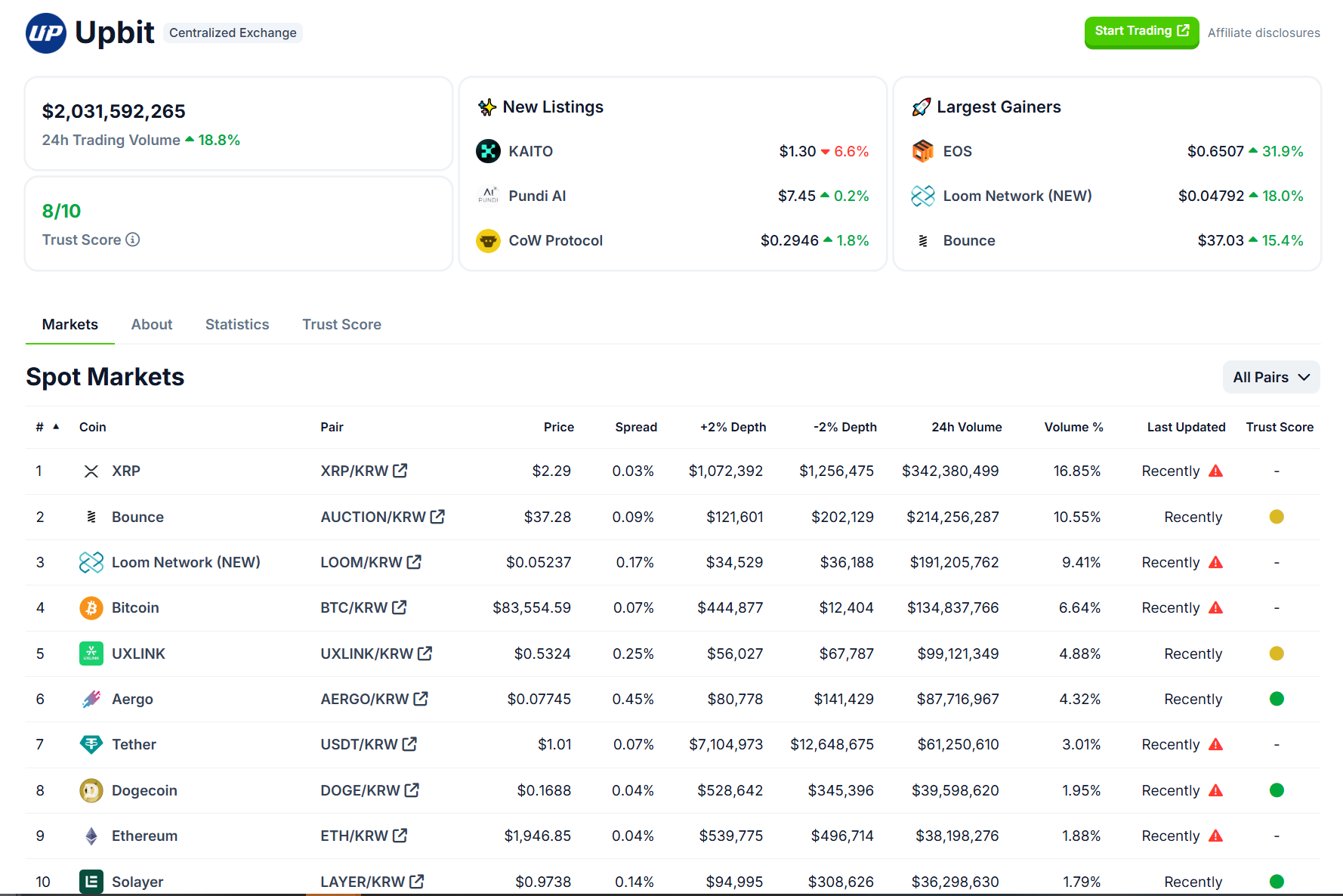Sort by the Spread column header
This screenshot has width=1343, height=896.
636,427
